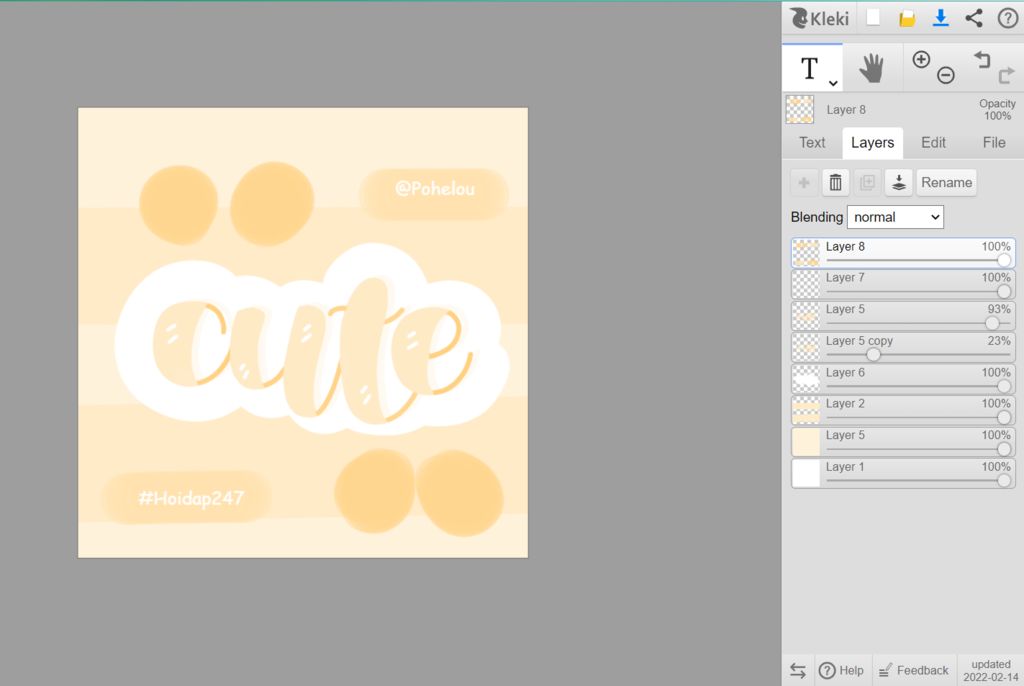Open the question mark help icon in the top bar
The image size is (1024, 686).
1008,18
